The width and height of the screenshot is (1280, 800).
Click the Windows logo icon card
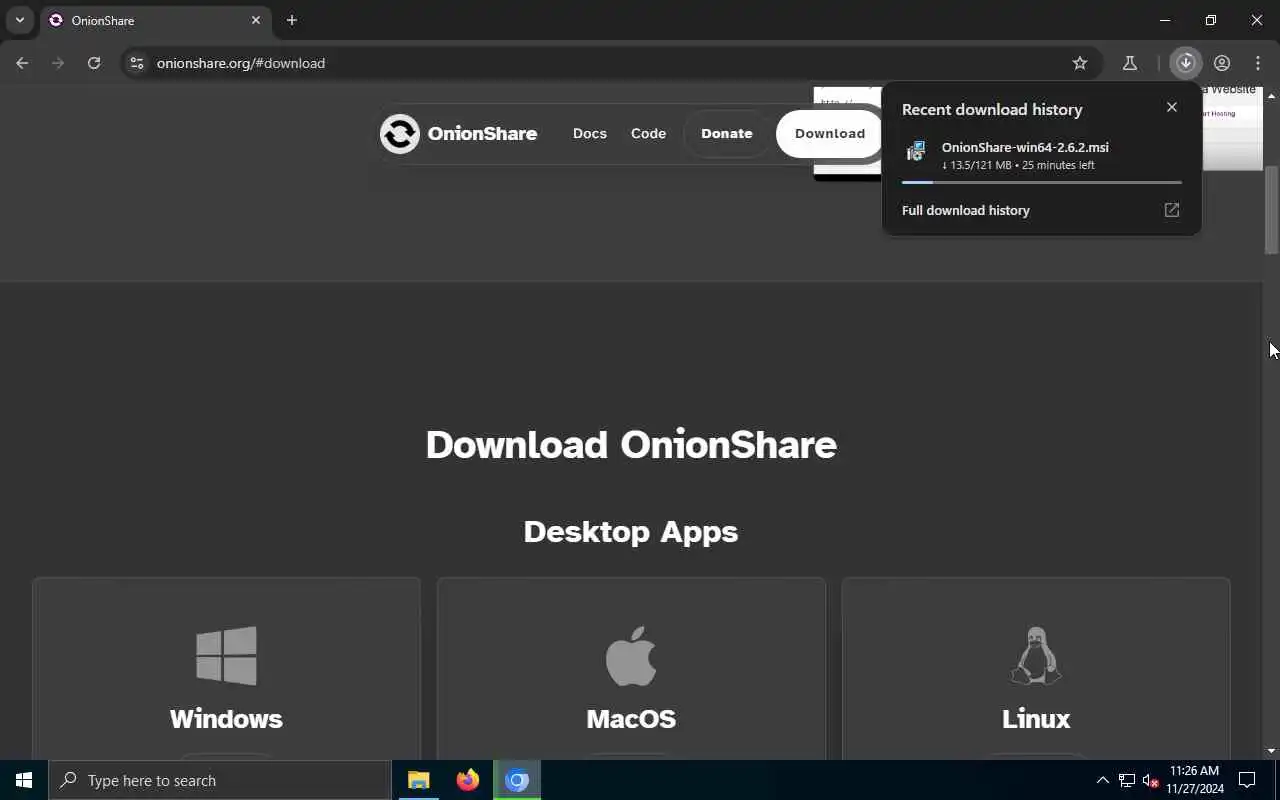pos(226,656)
